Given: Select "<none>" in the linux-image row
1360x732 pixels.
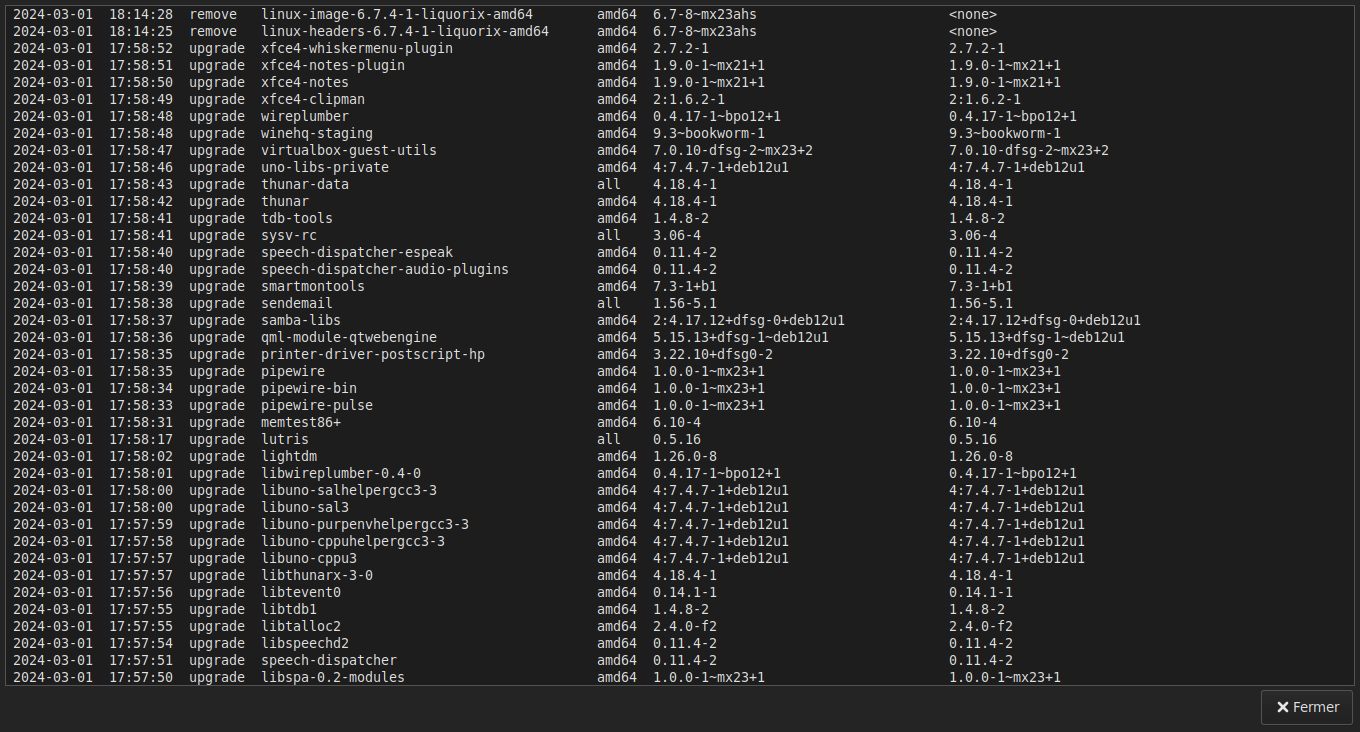Looking at the screenshot, I should [973, 15].
